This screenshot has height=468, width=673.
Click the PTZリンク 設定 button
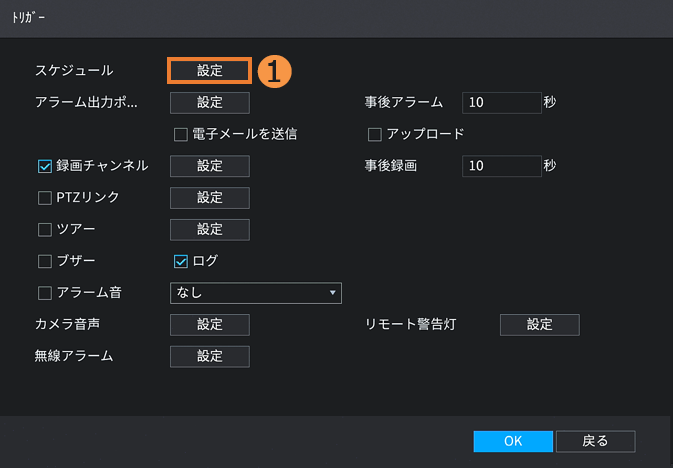pos(209,198)
